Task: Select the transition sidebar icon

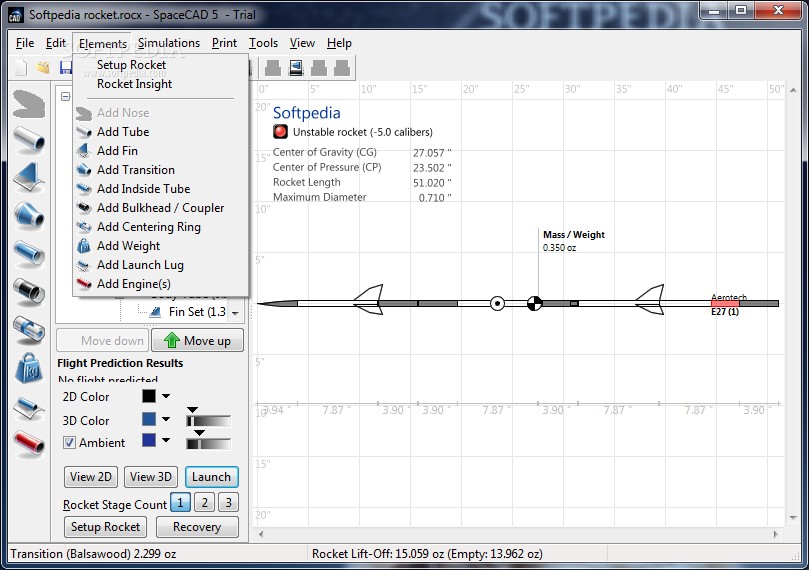Action: coord(29,216)
